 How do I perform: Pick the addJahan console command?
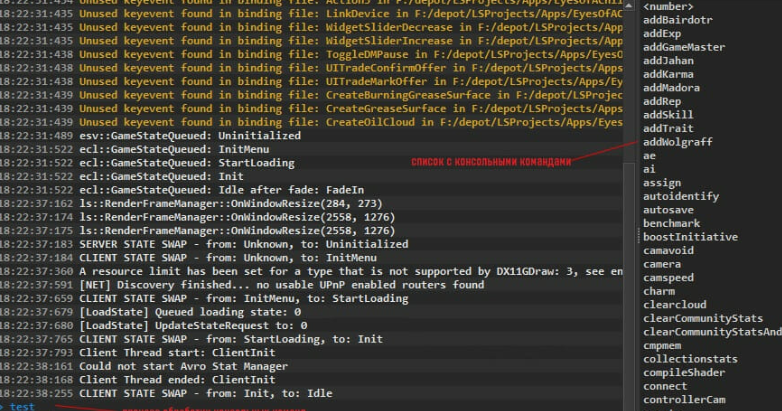click(668, 61)
